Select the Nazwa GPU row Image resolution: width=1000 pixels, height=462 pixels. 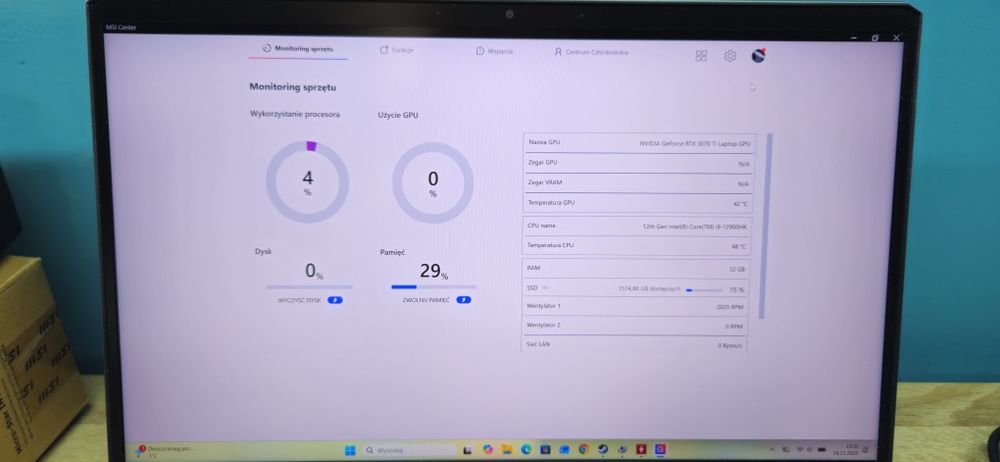(638, 144)
